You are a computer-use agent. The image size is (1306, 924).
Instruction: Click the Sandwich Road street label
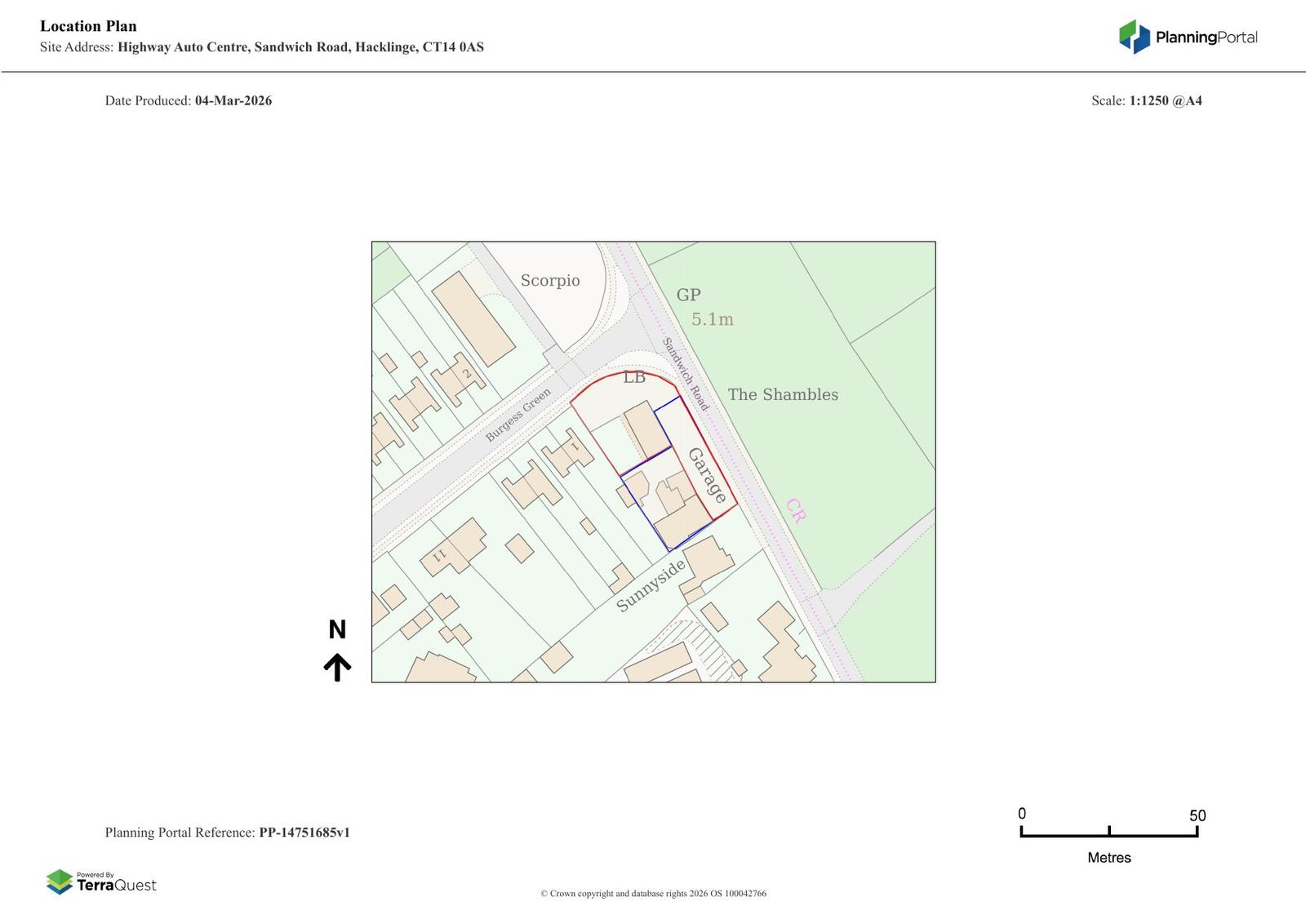coord(686,374)
